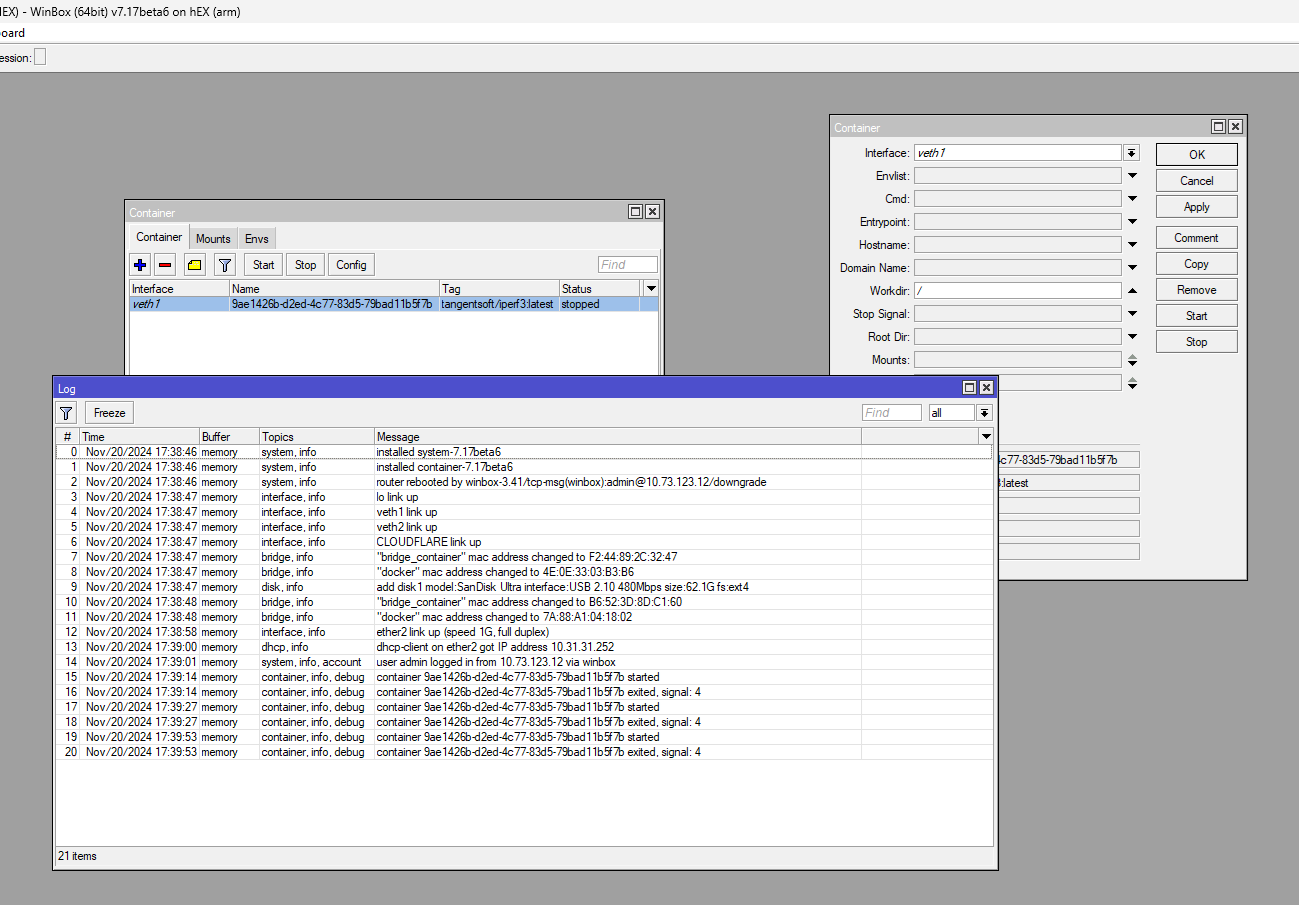The height and width of the screenshot is (905, 1299).
Task: Maximize the Container list window
Action: pos(635,212)
